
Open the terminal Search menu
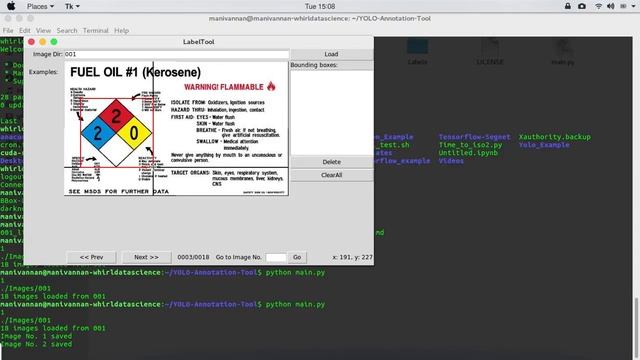[67, 31]
